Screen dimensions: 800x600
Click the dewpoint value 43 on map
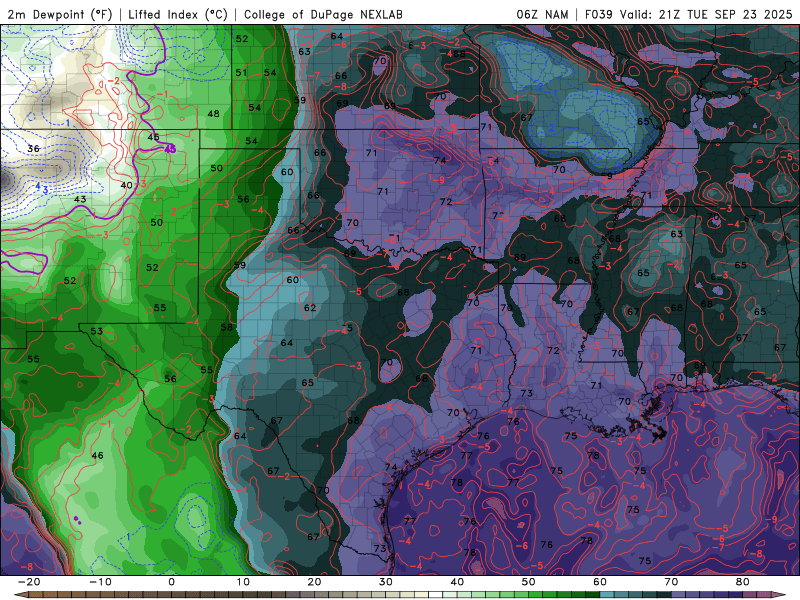pos(80,199)
